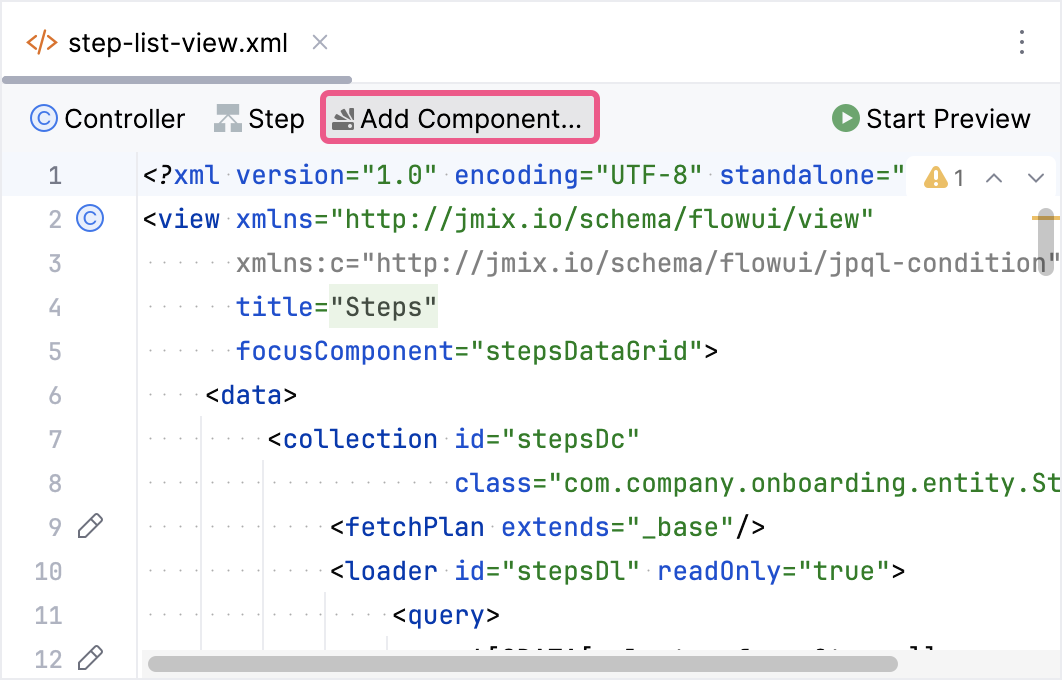Viewport: 1062px width, 680px height.
Task: Switch to the step-list-view.xml tab
Action: tap(176, 42)
